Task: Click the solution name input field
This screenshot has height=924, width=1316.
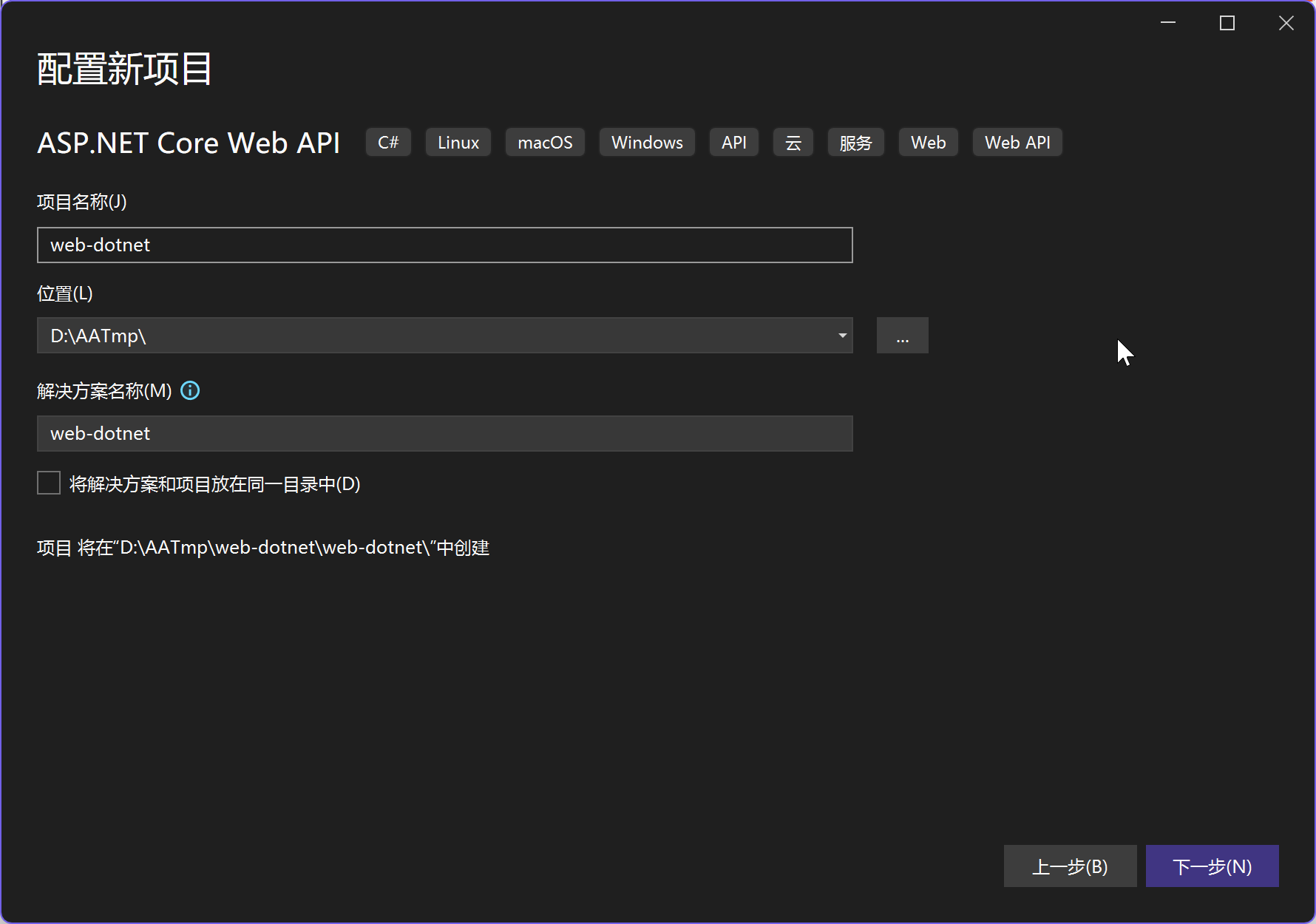Action: (445, 433)
